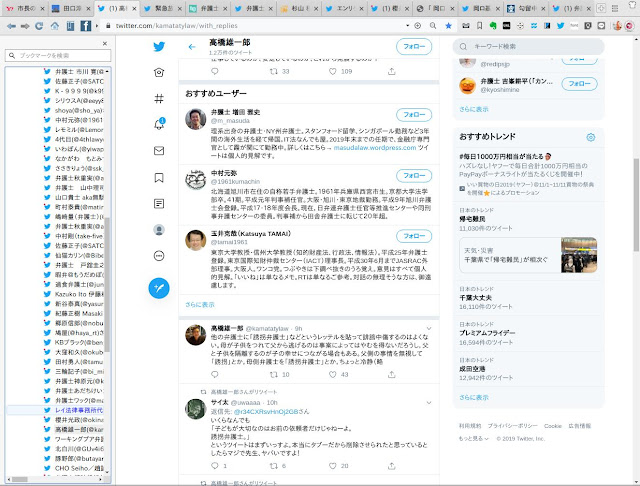
Task: Open the Twitter home timeline icon
Action: pyautogui.click(x=159, y=72)
